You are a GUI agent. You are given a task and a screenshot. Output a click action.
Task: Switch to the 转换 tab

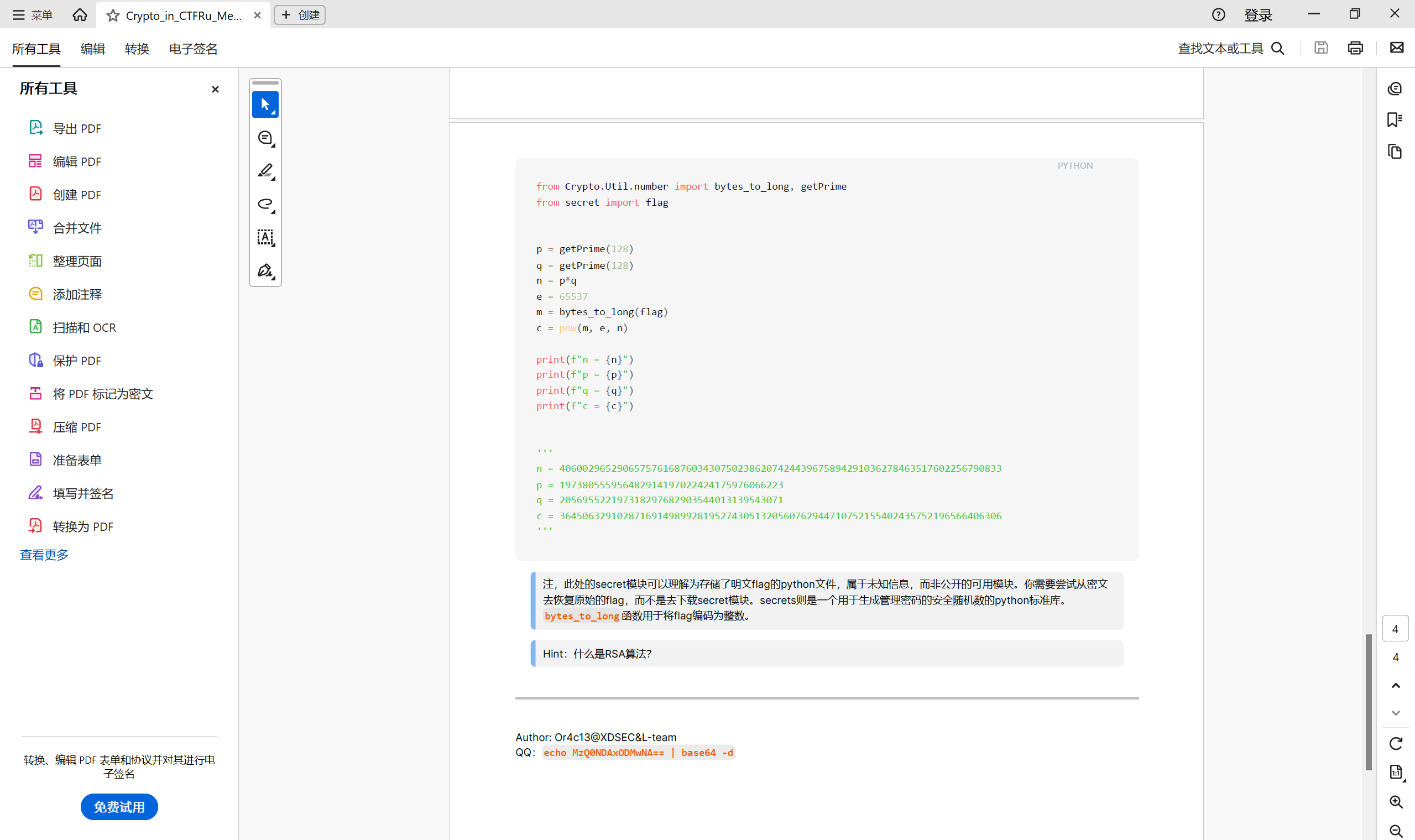[x=137, y=49]
